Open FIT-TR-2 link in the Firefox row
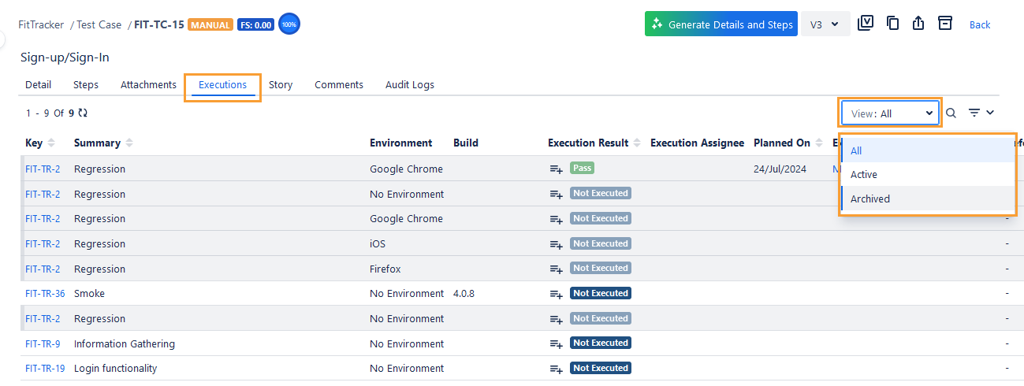The height and width of the screenshot is (386, 1024). pos(42,269)
